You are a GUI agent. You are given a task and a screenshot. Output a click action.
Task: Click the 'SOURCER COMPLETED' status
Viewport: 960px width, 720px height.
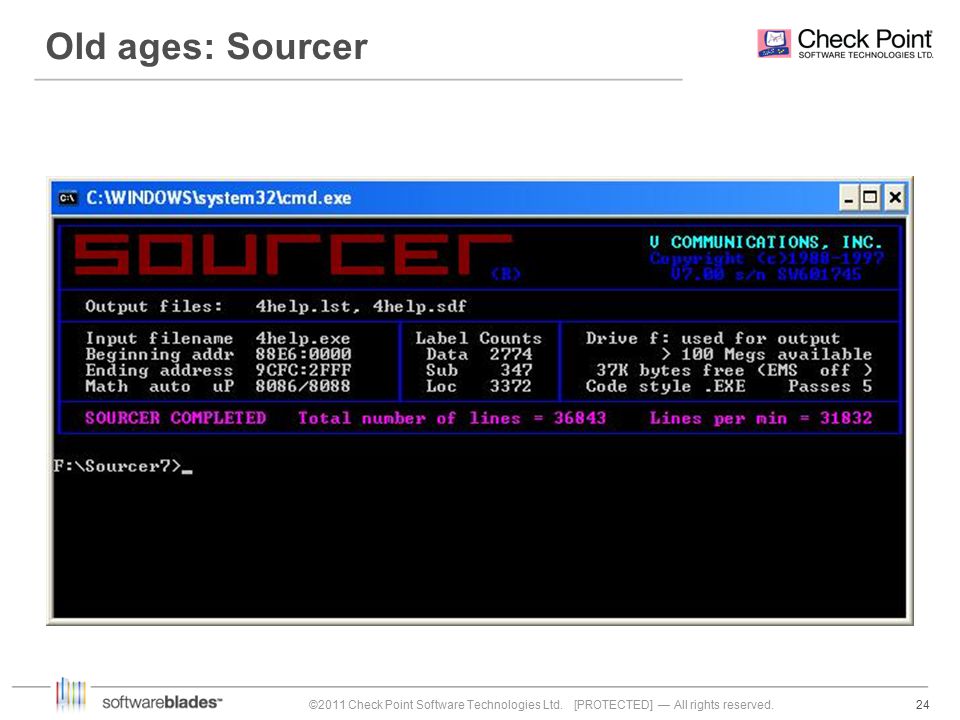click(x=175, y=418)
